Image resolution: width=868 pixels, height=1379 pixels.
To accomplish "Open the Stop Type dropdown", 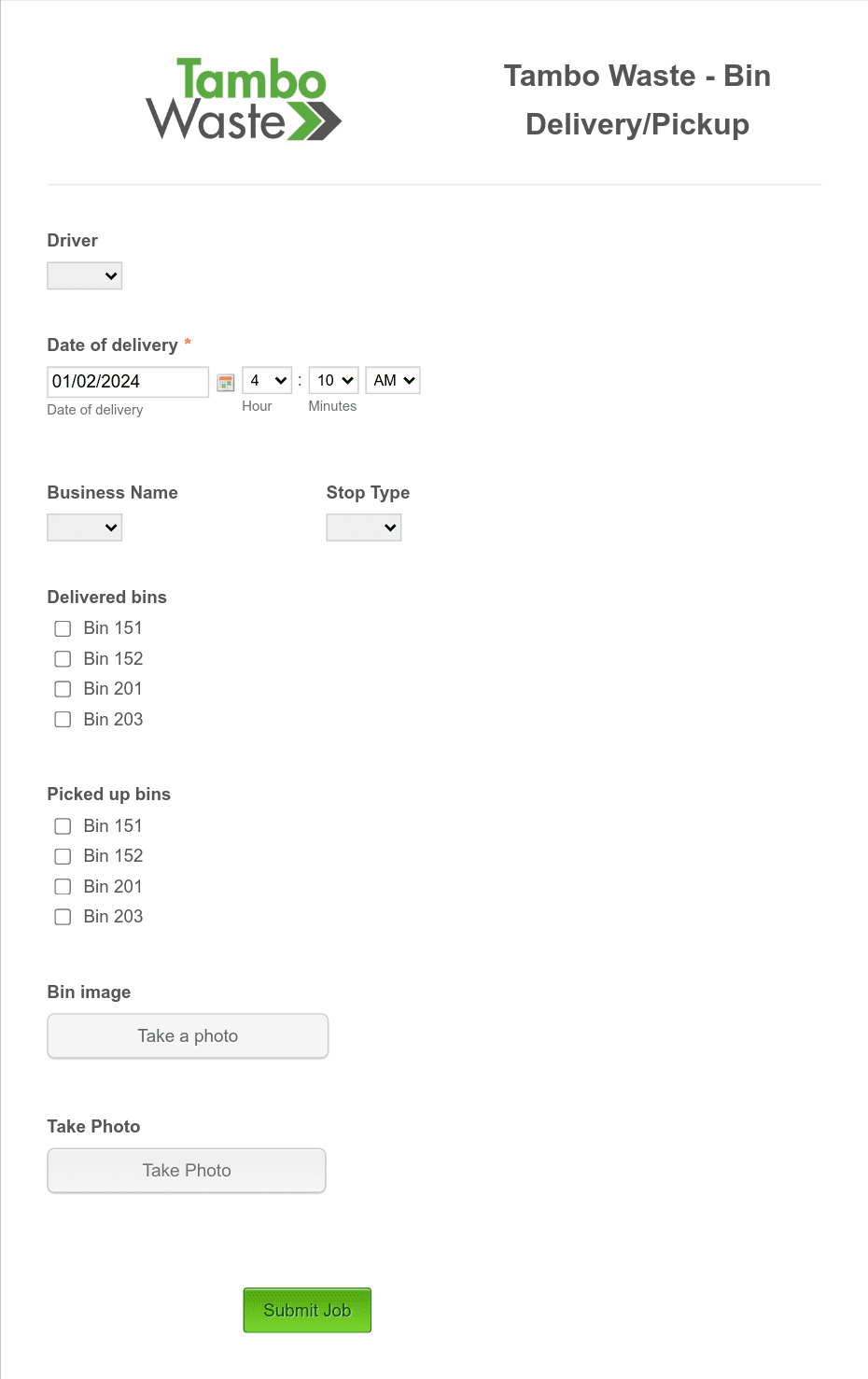I will 363,527.
